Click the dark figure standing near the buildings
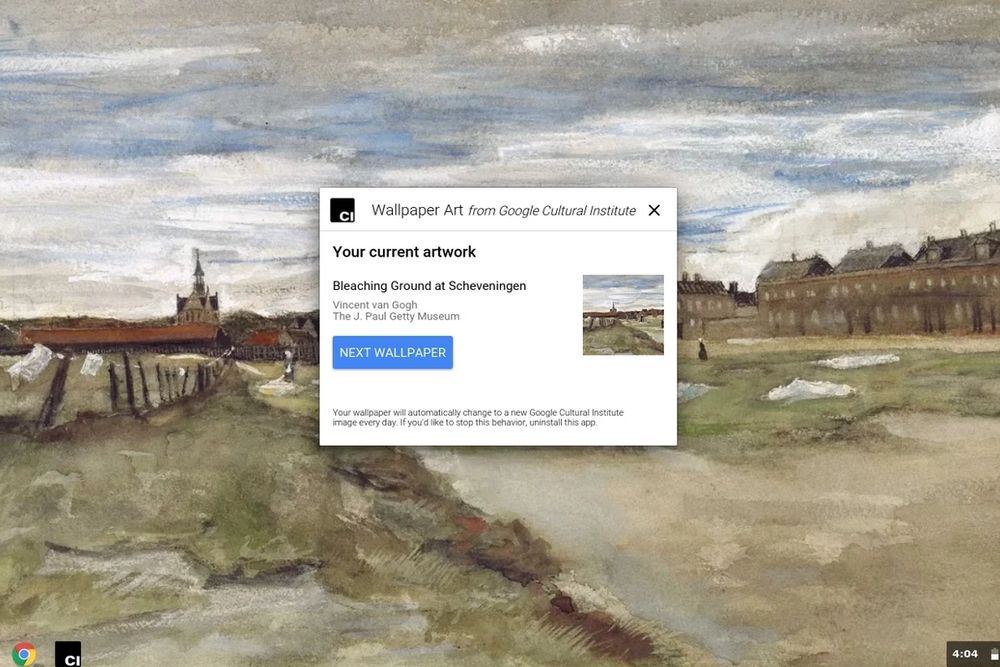Image resolution: width=1000 pixels, height=667 pixels. (702, 349)
